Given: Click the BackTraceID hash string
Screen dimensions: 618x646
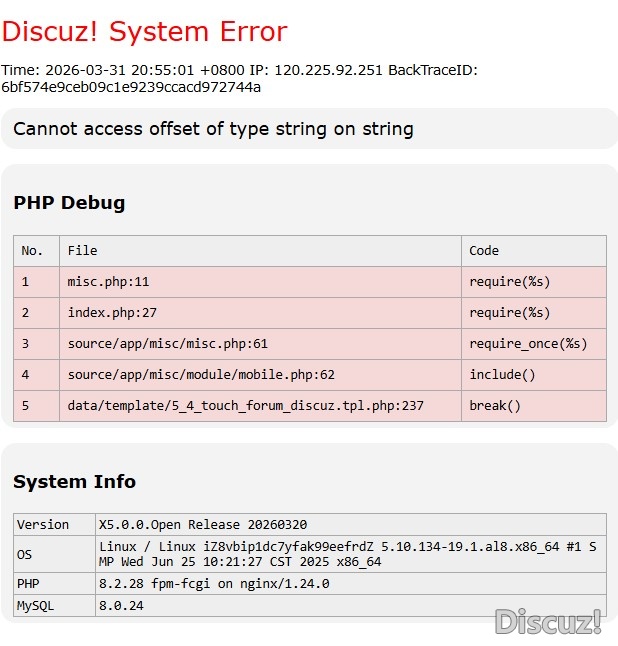Looking at the screenshot, I should pyautogui.click(x=131, y=87).
